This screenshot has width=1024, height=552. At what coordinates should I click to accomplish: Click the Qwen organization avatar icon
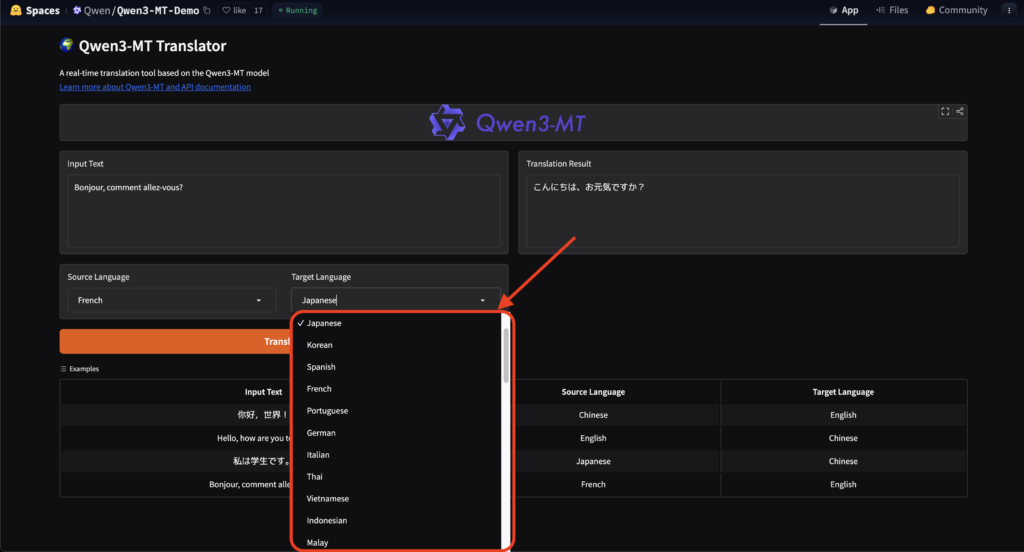76,10
